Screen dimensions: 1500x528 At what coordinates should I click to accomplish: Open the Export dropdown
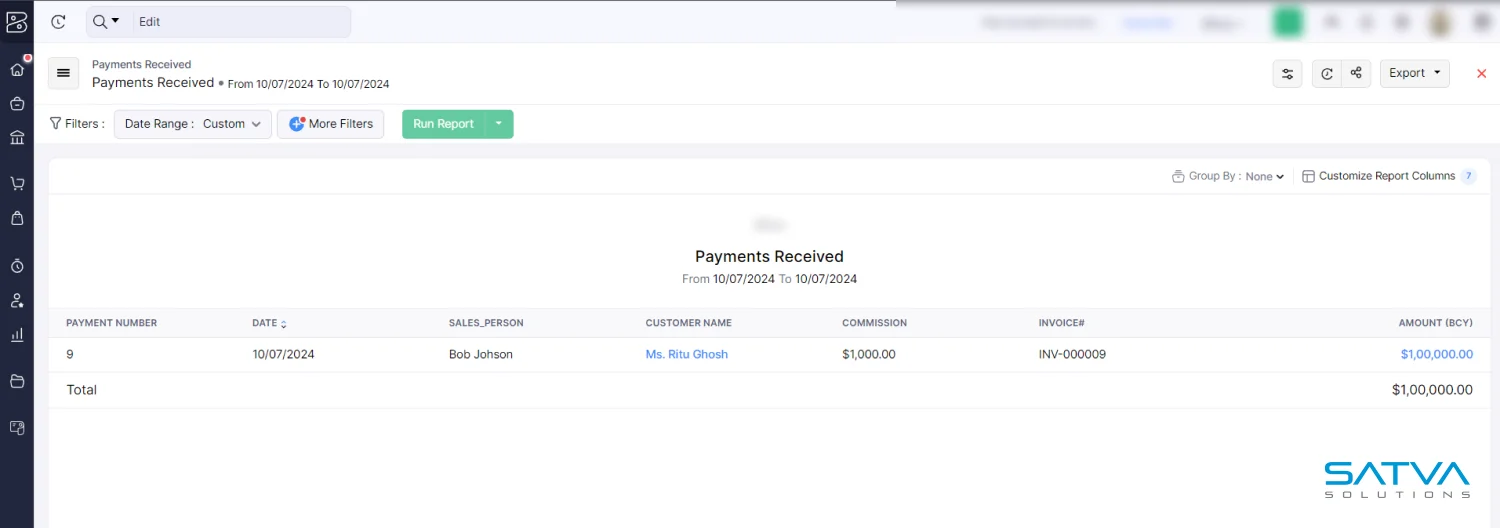[1414, 73]
